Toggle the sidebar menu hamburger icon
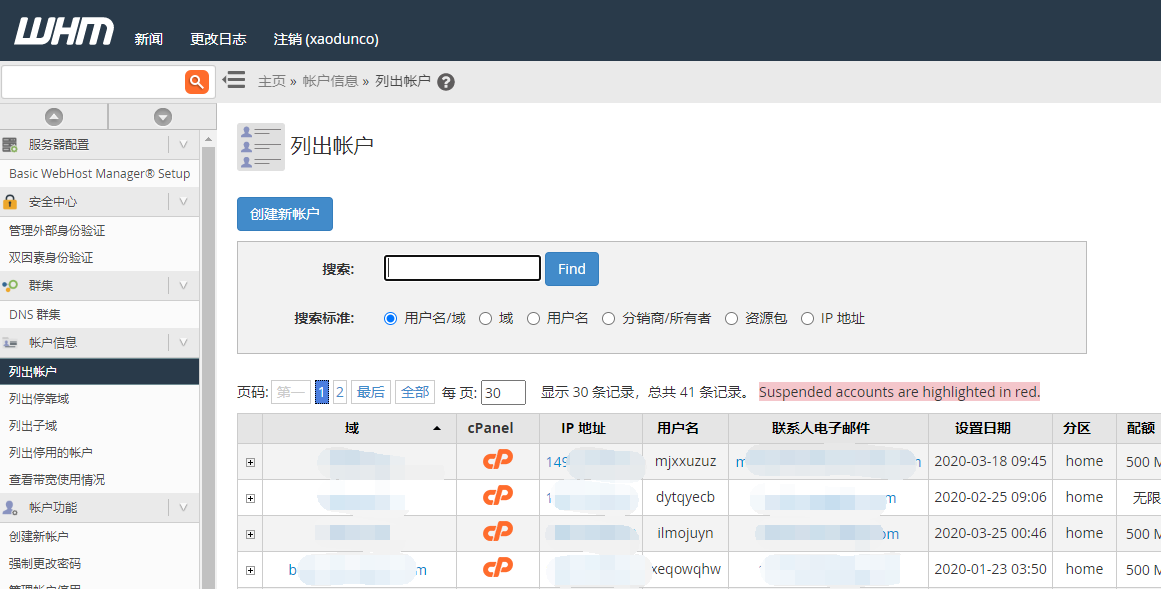The width and height of the screenshot is (1161, 589). point(234,79)
